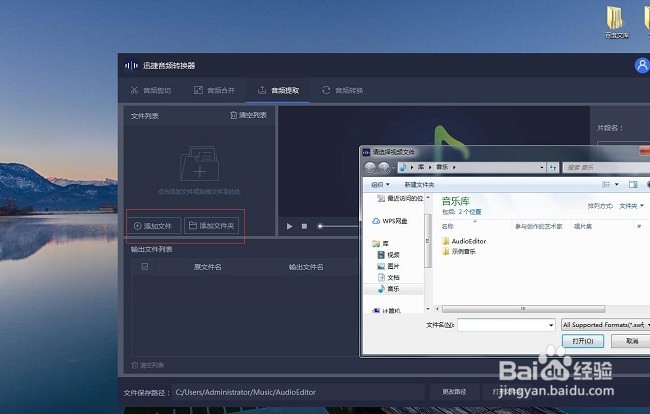This screenshot has width=650, height=414.
Task: Select WPS网盘 in navigation pane
Action: pyautogui.click(x=390, y=221)
